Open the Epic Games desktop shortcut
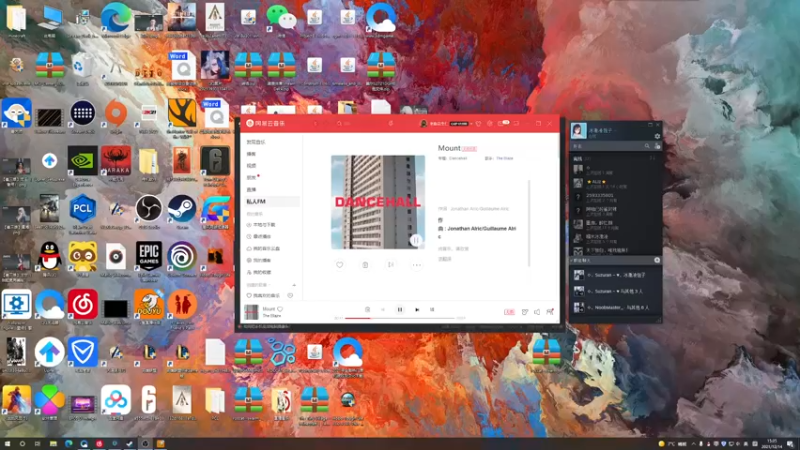Screen dimensions: 800x450 tap(148, 259)
